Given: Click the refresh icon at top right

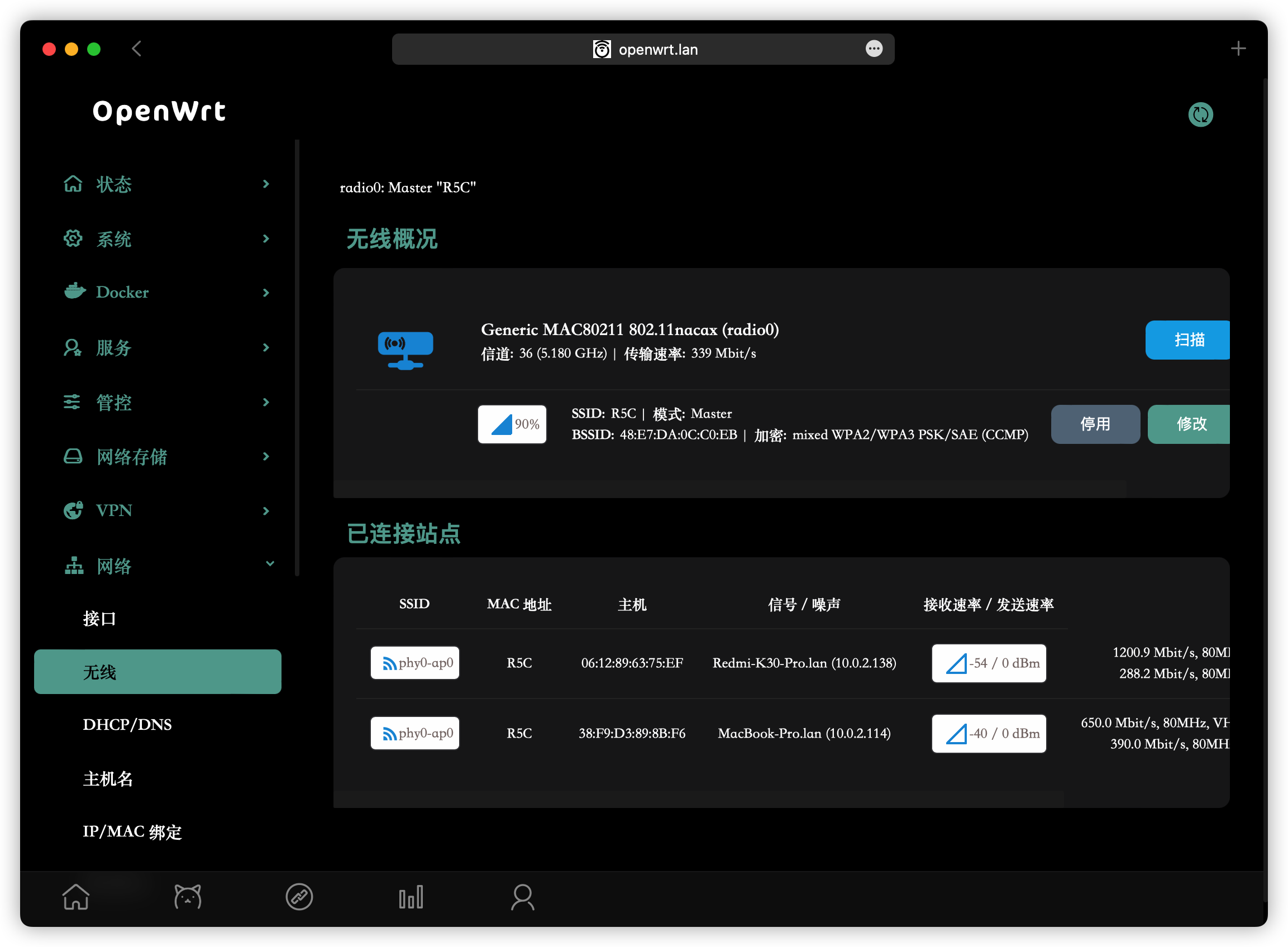Looking at the screenshot, I should 1200,114.
